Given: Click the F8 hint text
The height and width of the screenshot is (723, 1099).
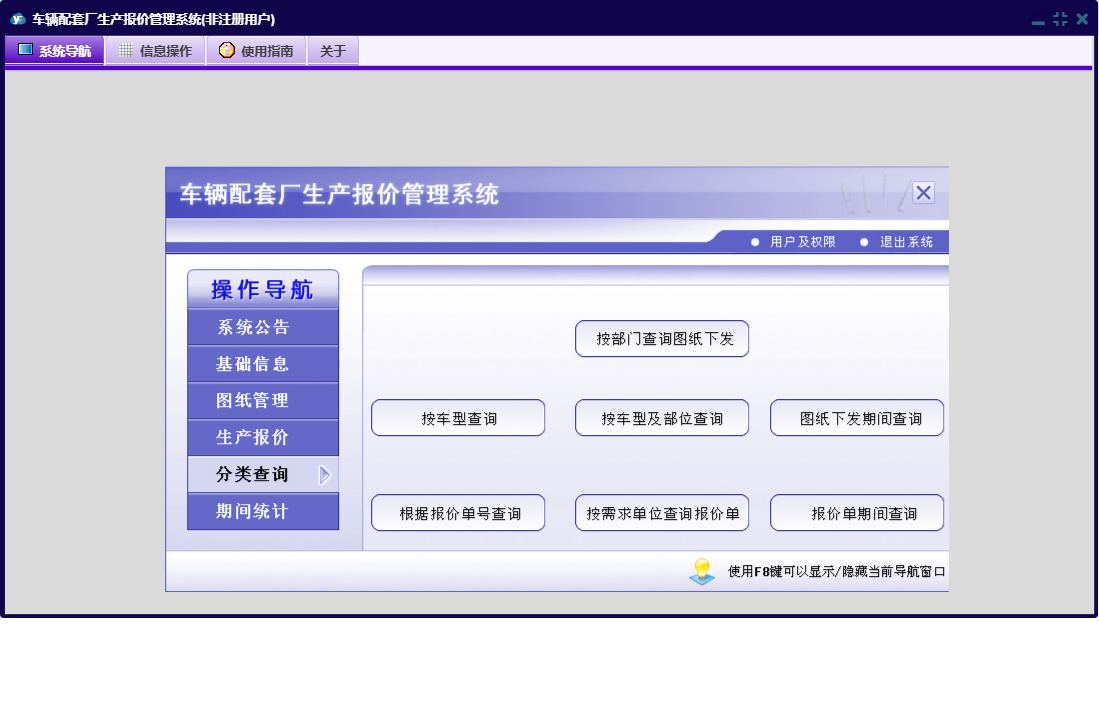Looking at the screenshot, I should (x=836, y=572).
